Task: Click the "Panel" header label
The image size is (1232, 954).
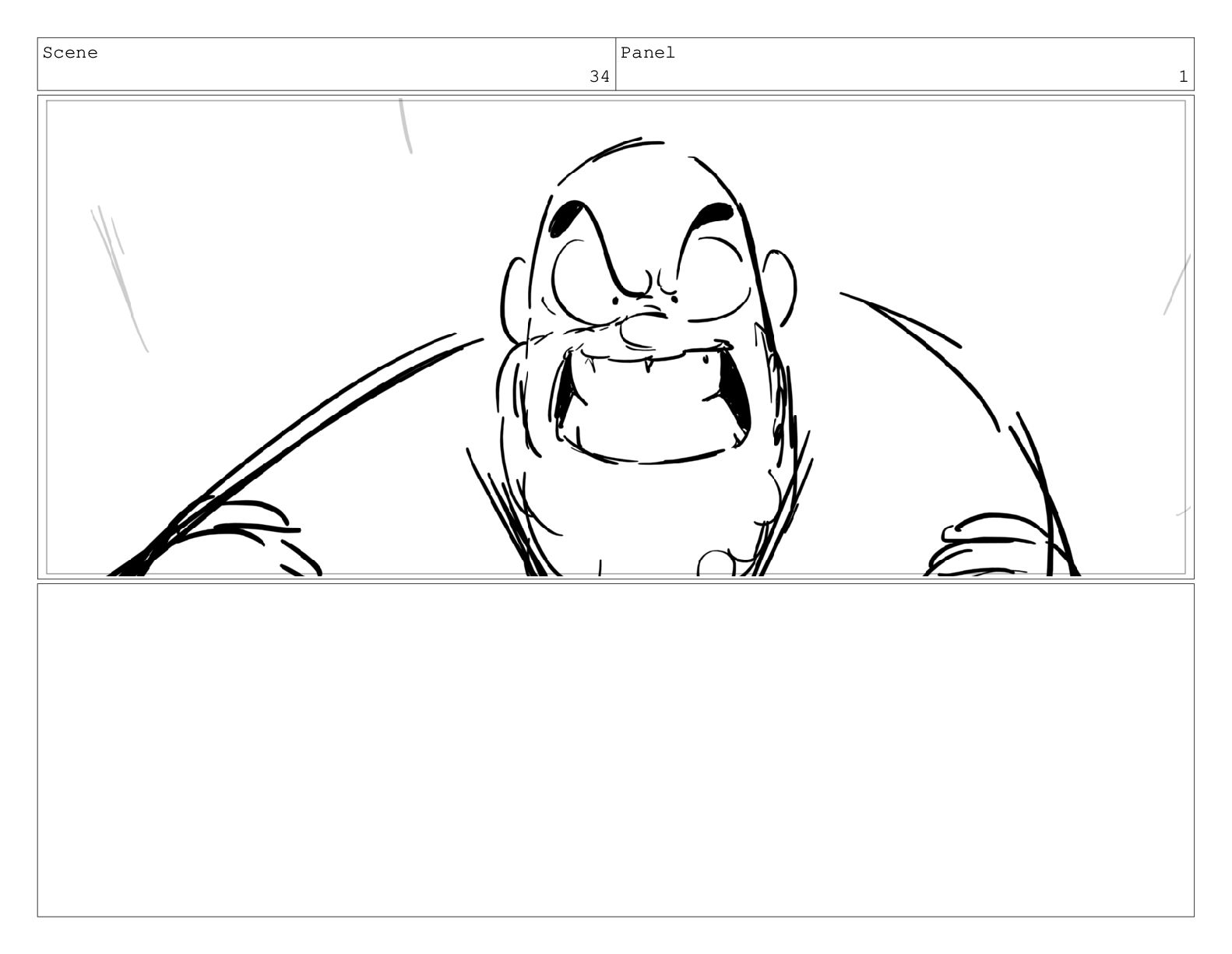Action: pos(648,53)
